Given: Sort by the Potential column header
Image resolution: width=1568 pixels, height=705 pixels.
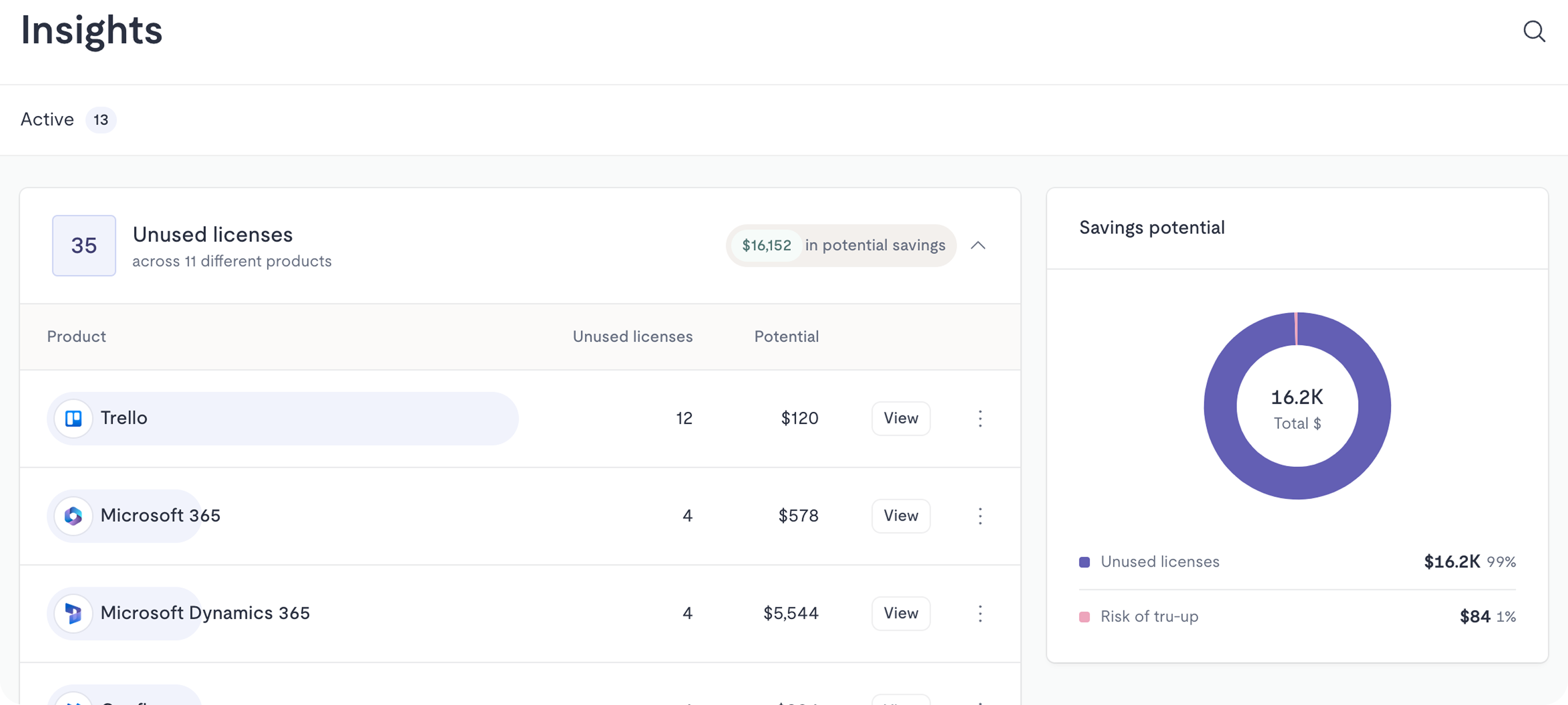Looking at the screenshot, I should pyautogui.click(x=786, y=336).
